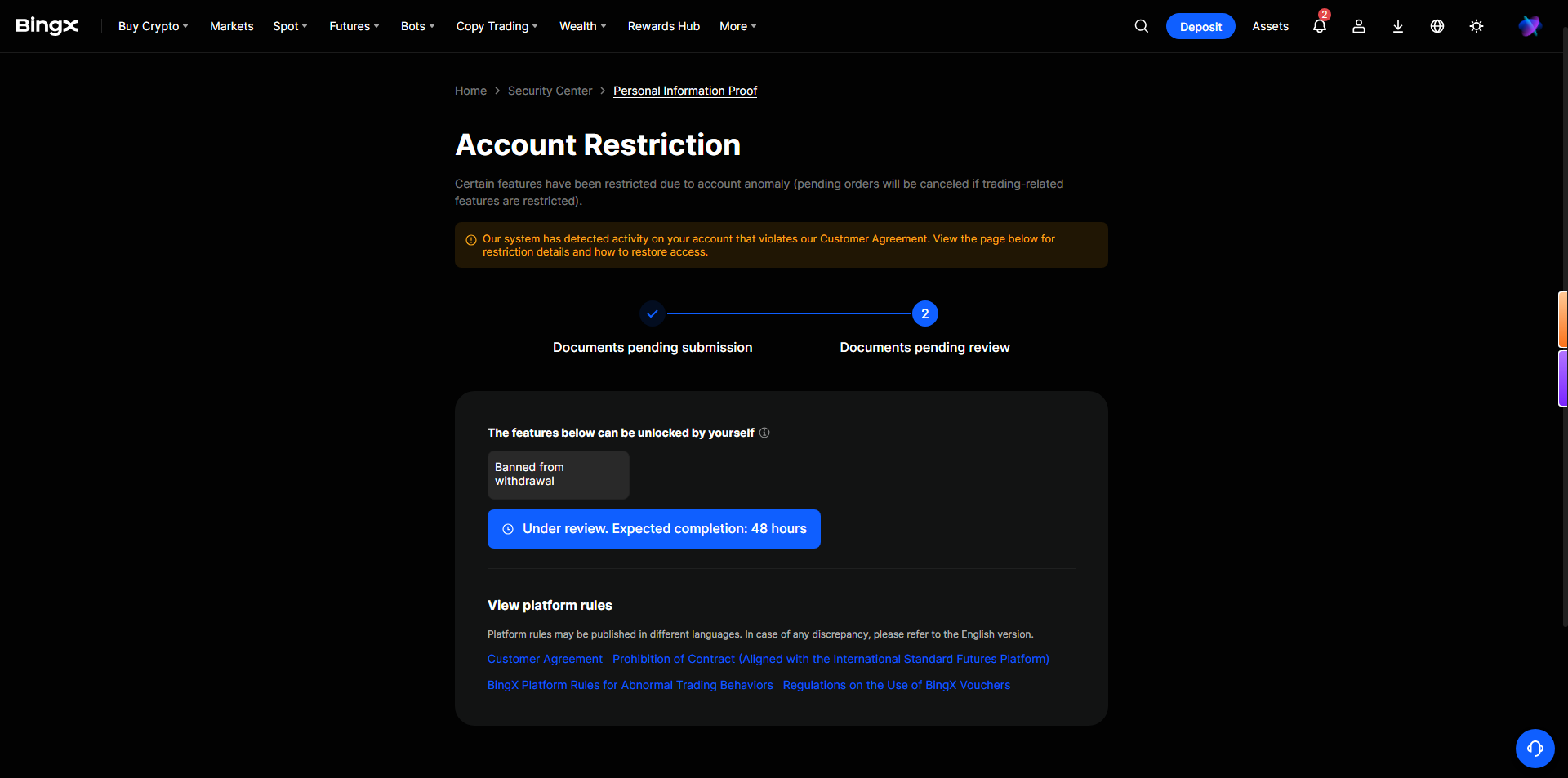This screenshot has height=778, width=1568.
Task: Click the purple side tab on right edge
Action: click(1563, 378)
